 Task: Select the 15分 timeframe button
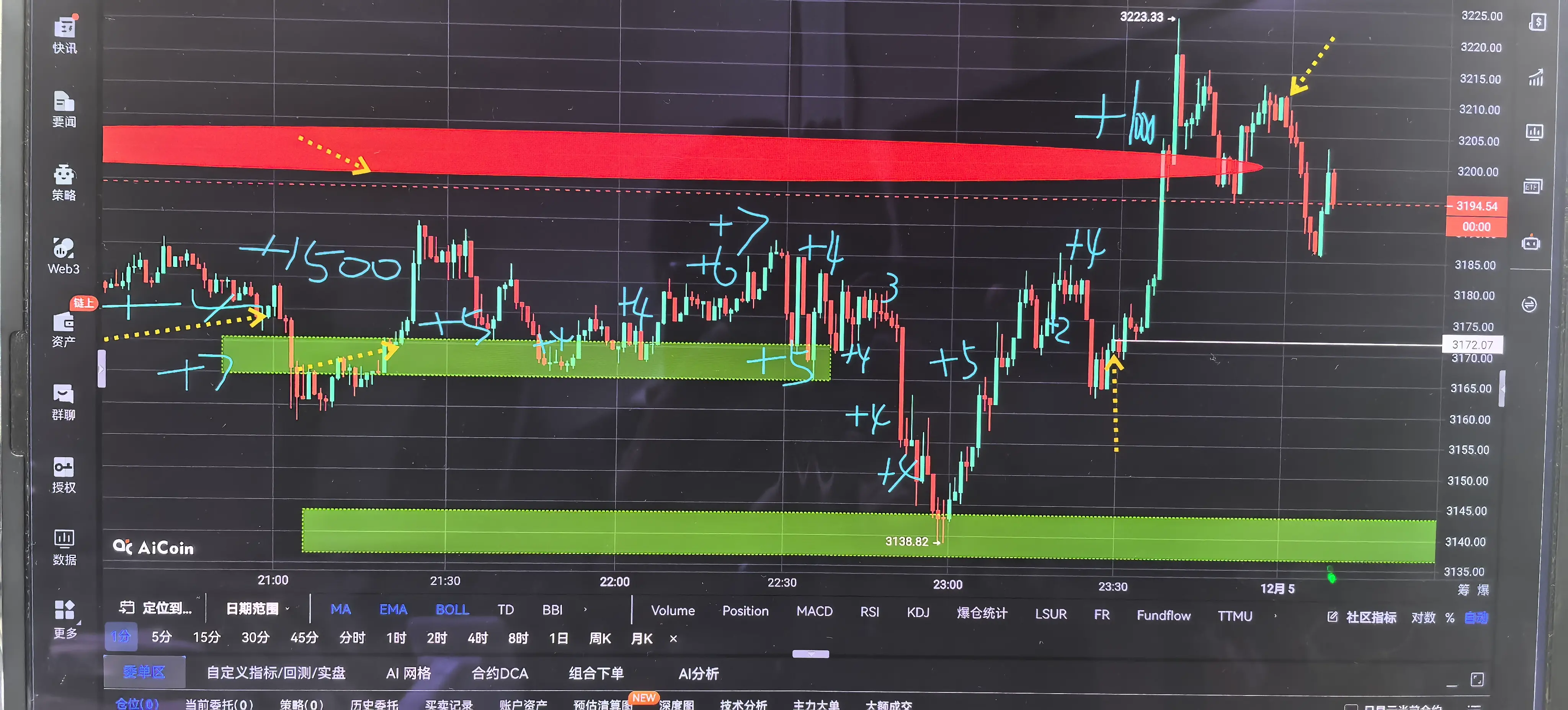click(x=206, y=637)
